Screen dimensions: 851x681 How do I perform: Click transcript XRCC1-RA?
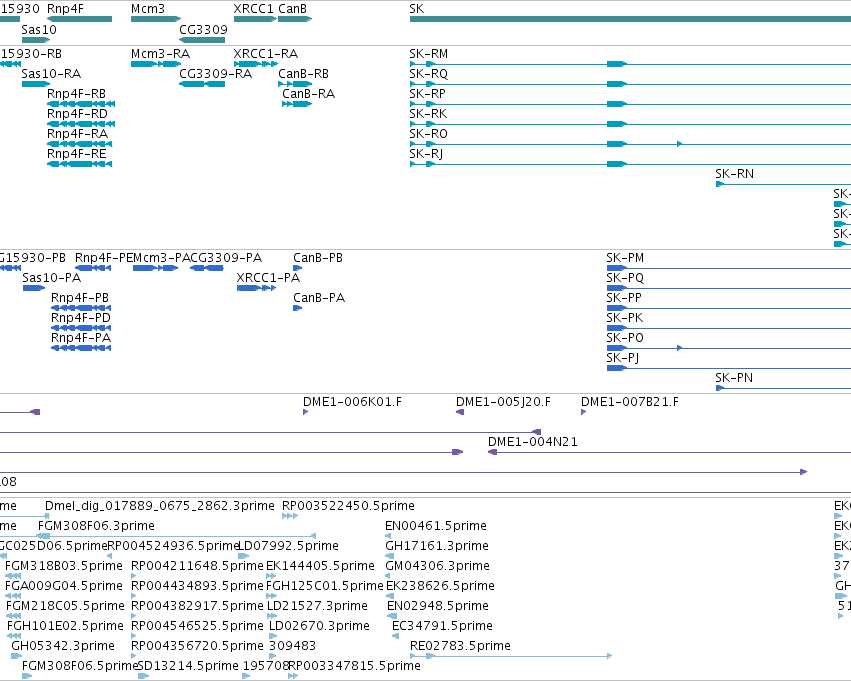(256, 64)
